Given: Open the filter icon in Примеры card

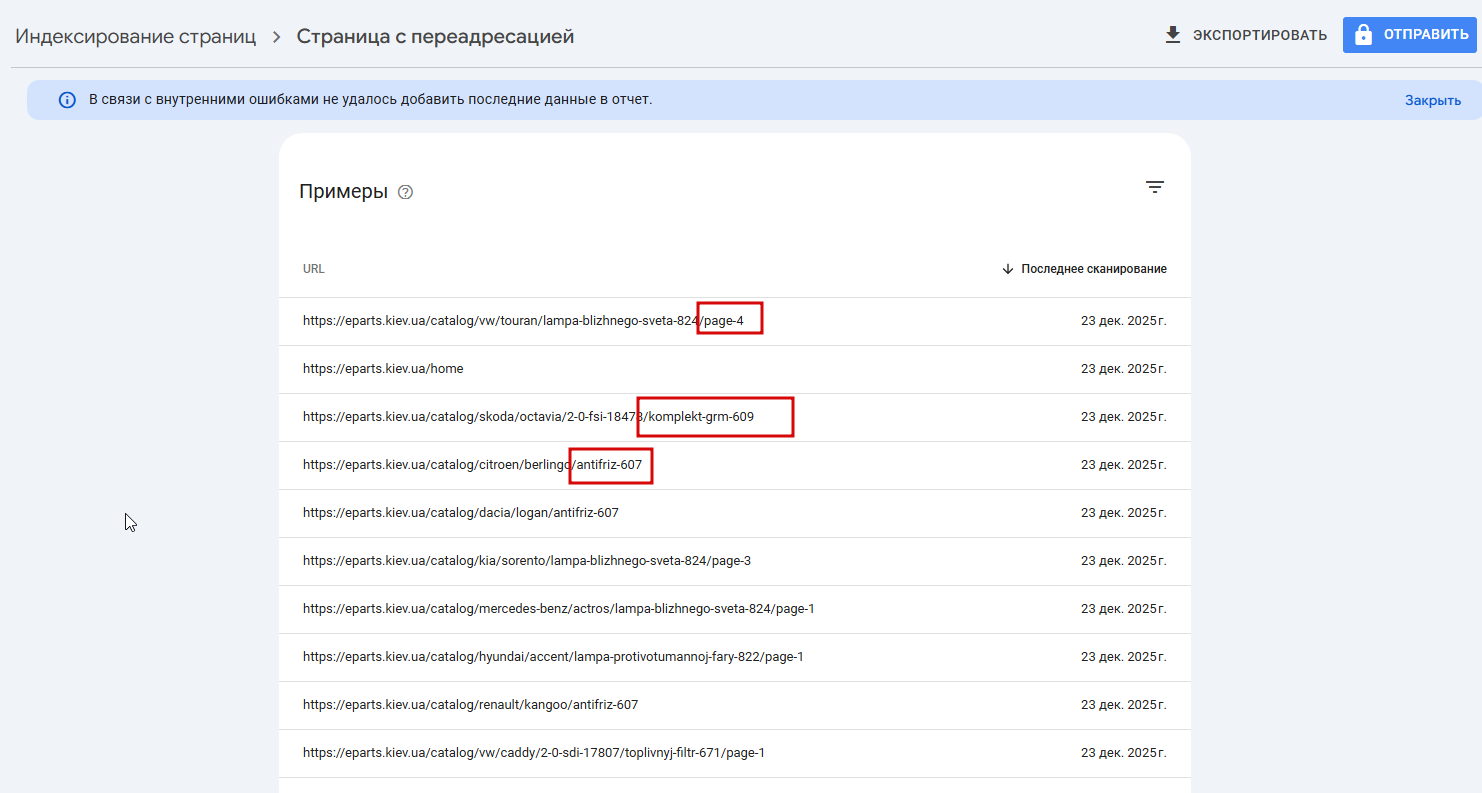Looking at the screenshot, I should point(1155,187).
